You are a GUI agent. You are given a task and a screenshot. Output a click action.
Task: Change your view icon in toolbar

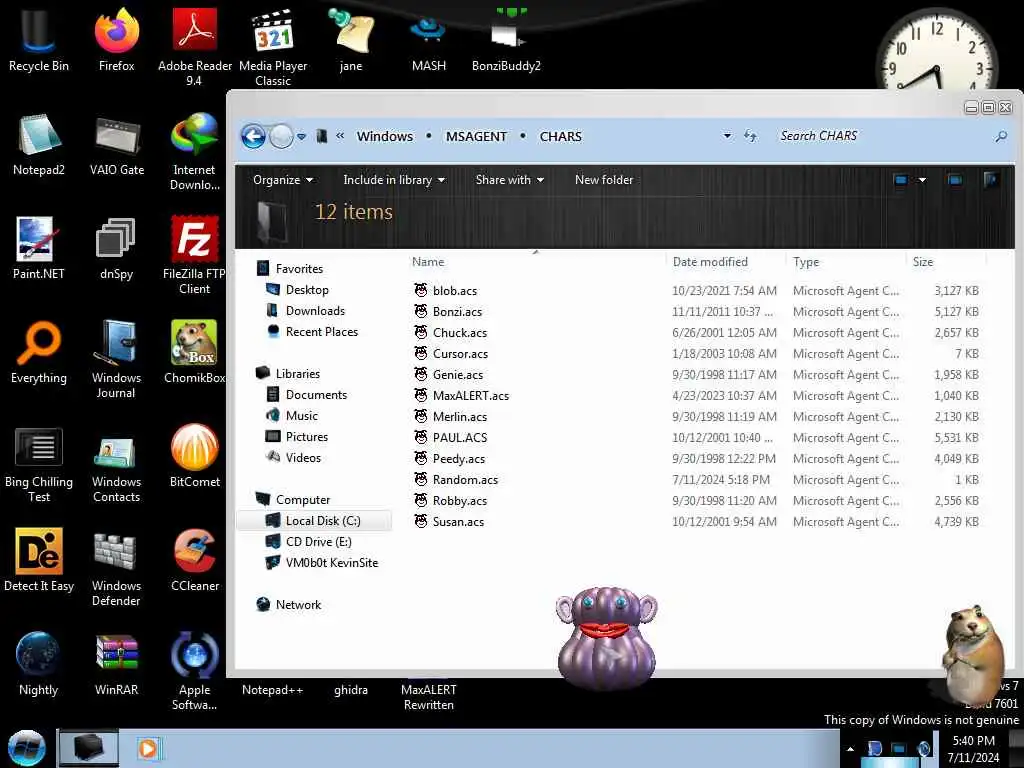point(901,180)
